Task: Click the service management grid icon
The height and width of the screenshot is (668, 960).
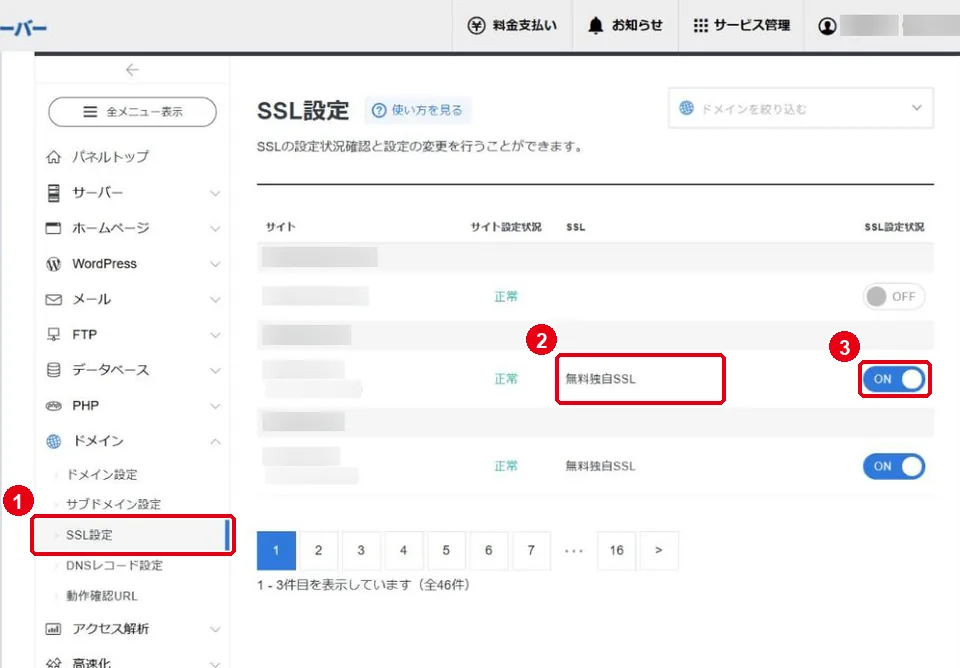Action: 700,25
